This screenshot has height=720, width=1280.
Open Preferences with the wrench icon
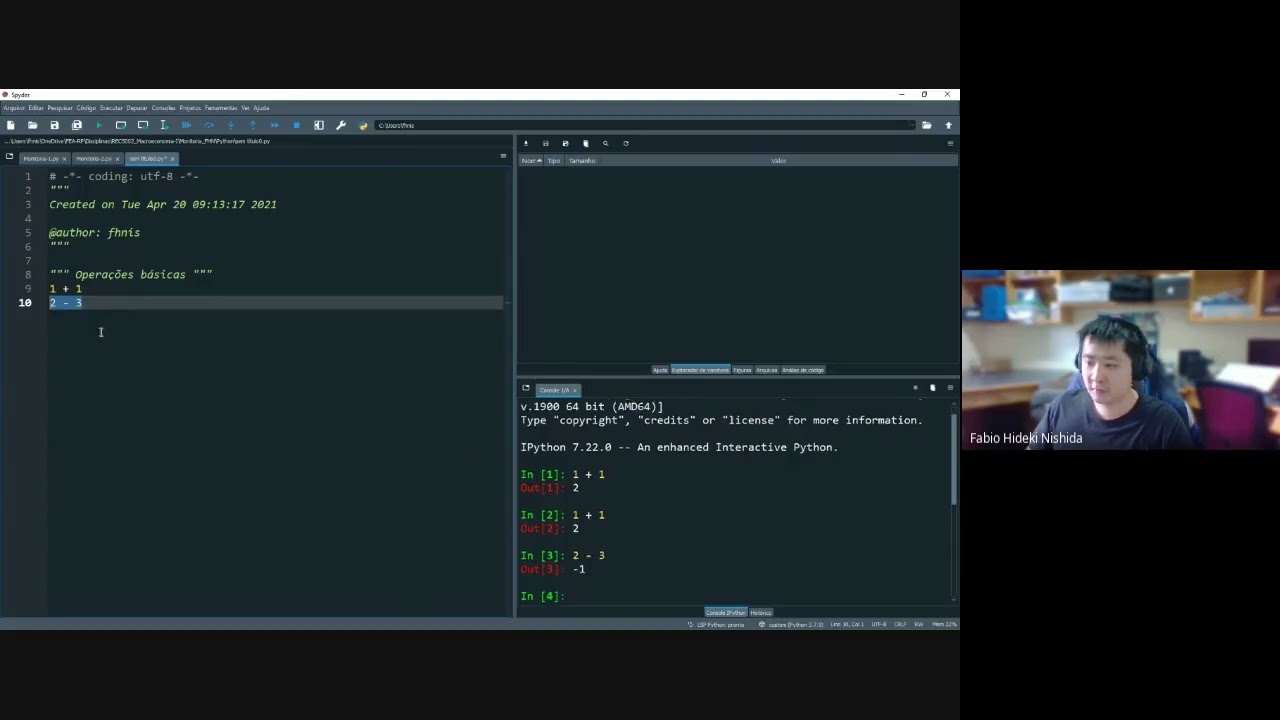tap(341, 125)
